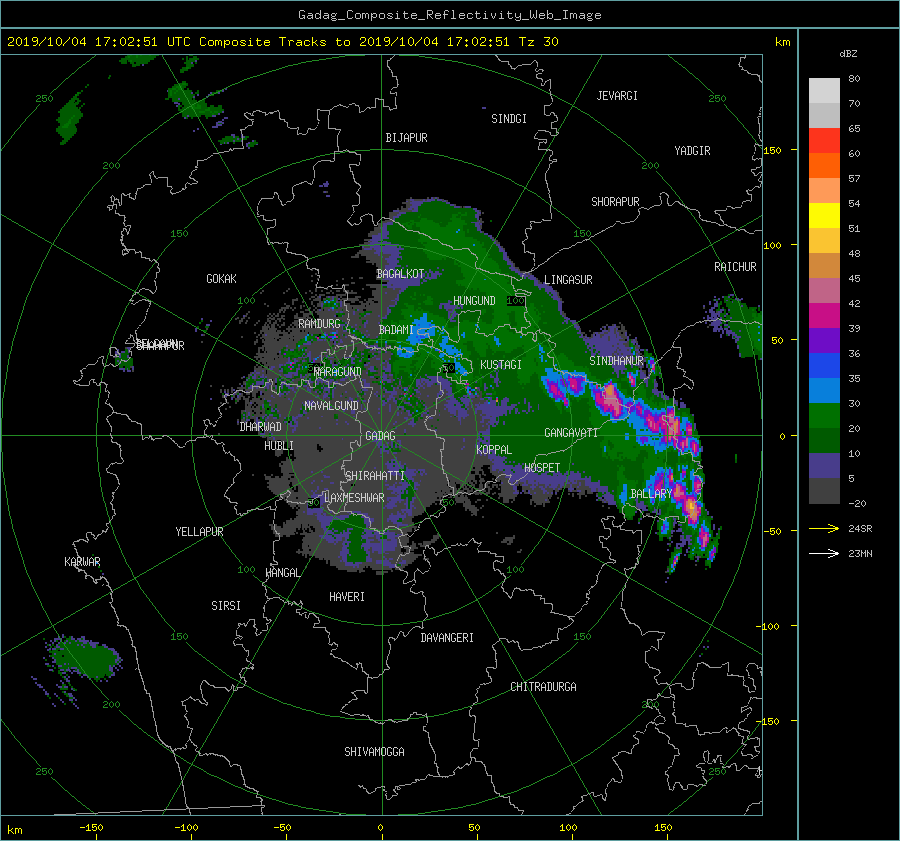This screenshot has height=841, width=900.
Task: Click the YADGIR city label
Action: point(692,151)
